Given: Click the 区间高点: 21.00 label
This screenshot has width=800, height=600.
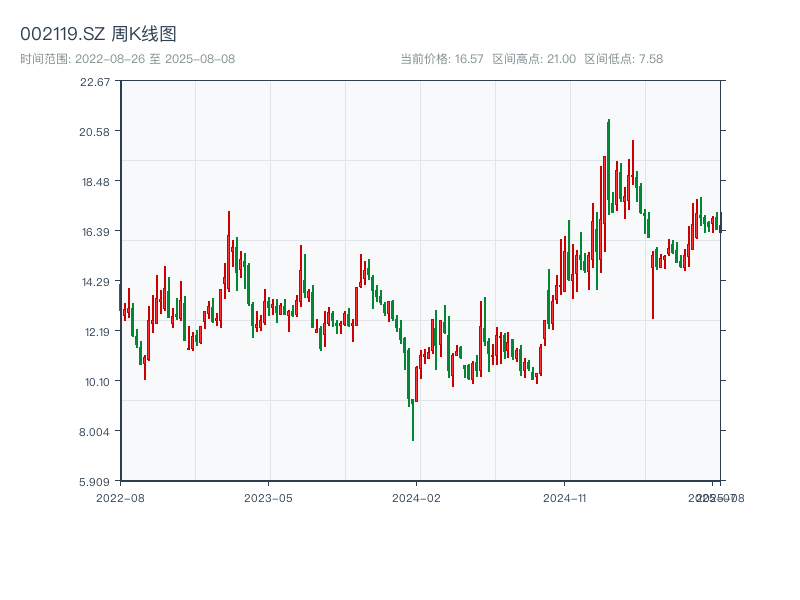Looking at the screenshot, I should coord(534,59).
